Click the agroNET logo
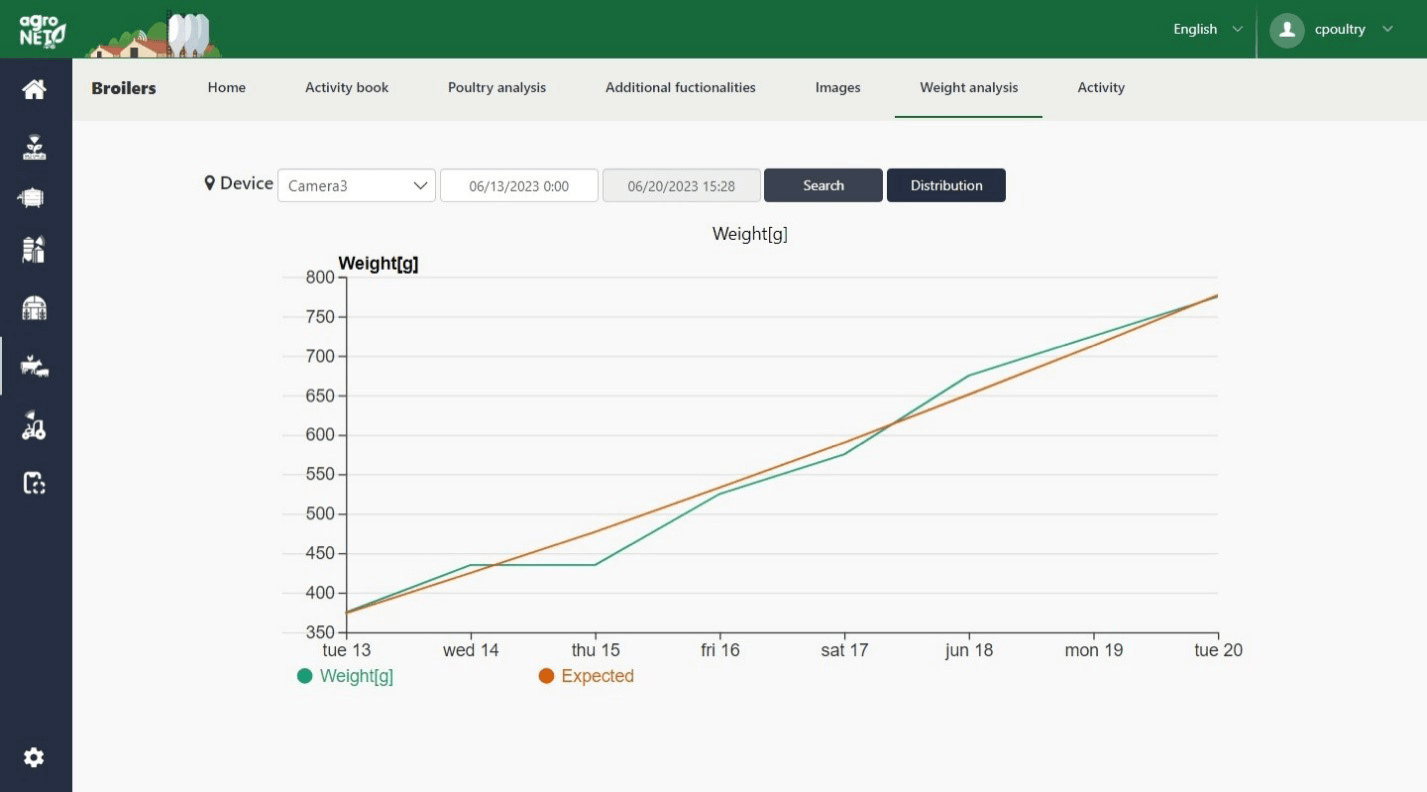Viewport: 1427px width, 792px height. coord(42,30)
